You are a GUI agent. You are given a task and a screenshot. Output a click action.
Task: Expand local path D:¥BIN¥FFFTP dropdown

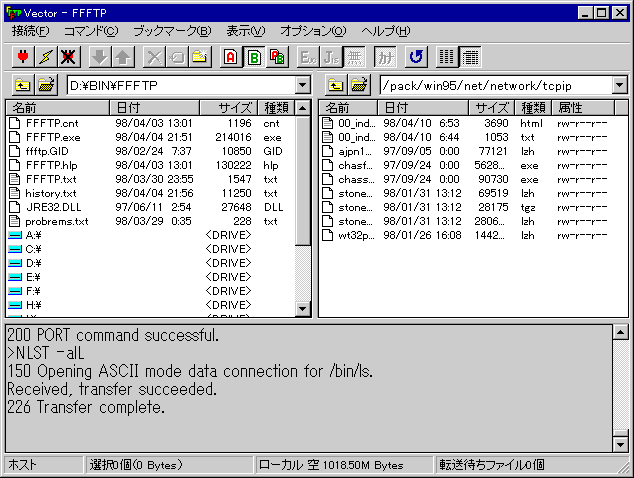click(x=302, y=85)
